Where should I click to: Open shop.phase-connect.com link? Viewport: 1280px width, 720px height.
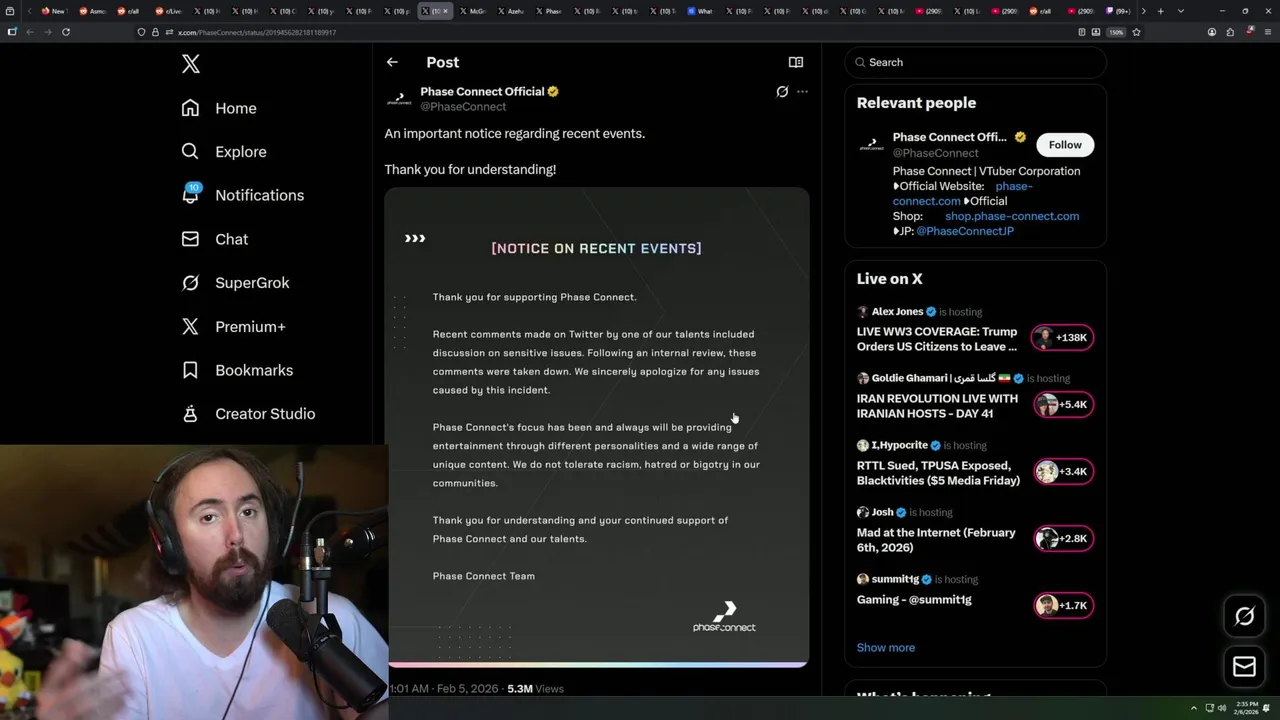click(x=1012, y=216)
